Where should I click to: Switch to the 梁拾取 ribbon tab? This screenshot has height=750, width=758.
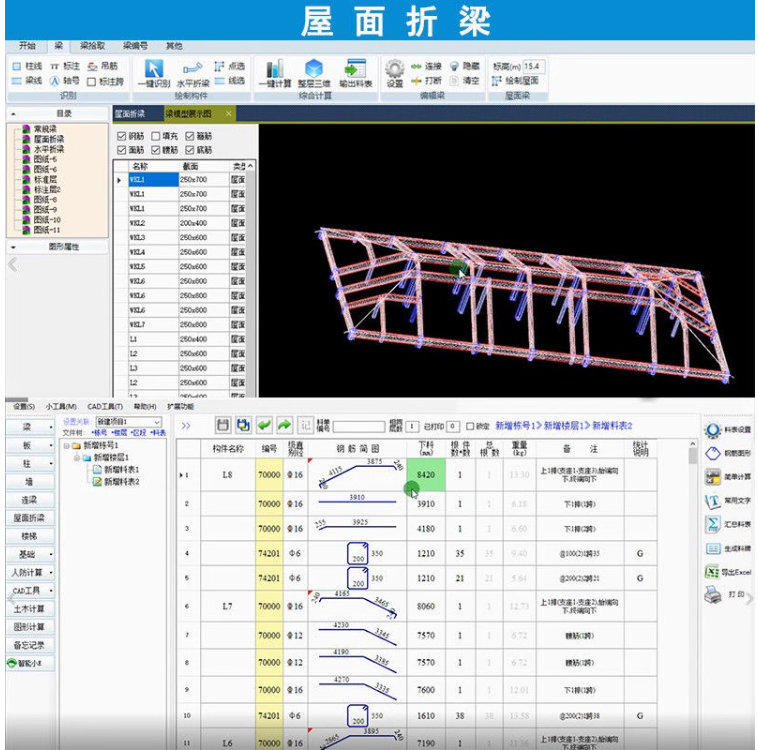(92, 46)
